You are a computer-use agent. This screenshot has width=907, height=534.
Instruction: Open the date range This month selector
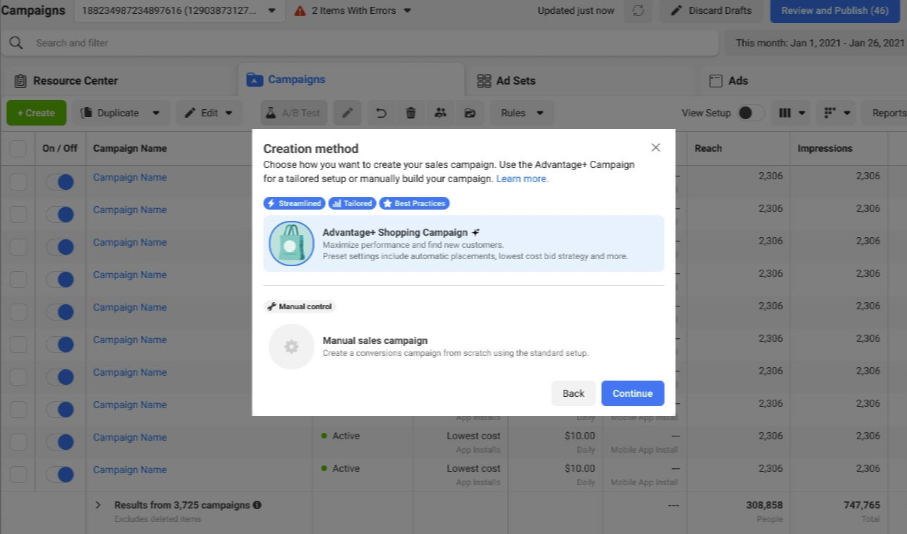816,43
